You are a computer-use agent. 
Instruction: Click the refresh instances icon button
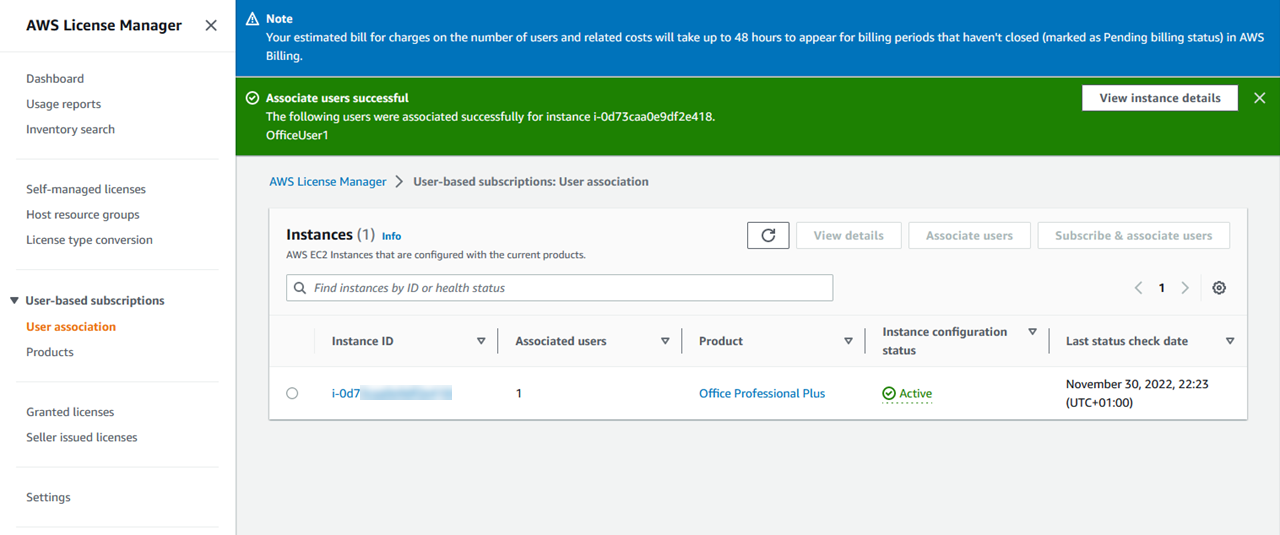768,236
